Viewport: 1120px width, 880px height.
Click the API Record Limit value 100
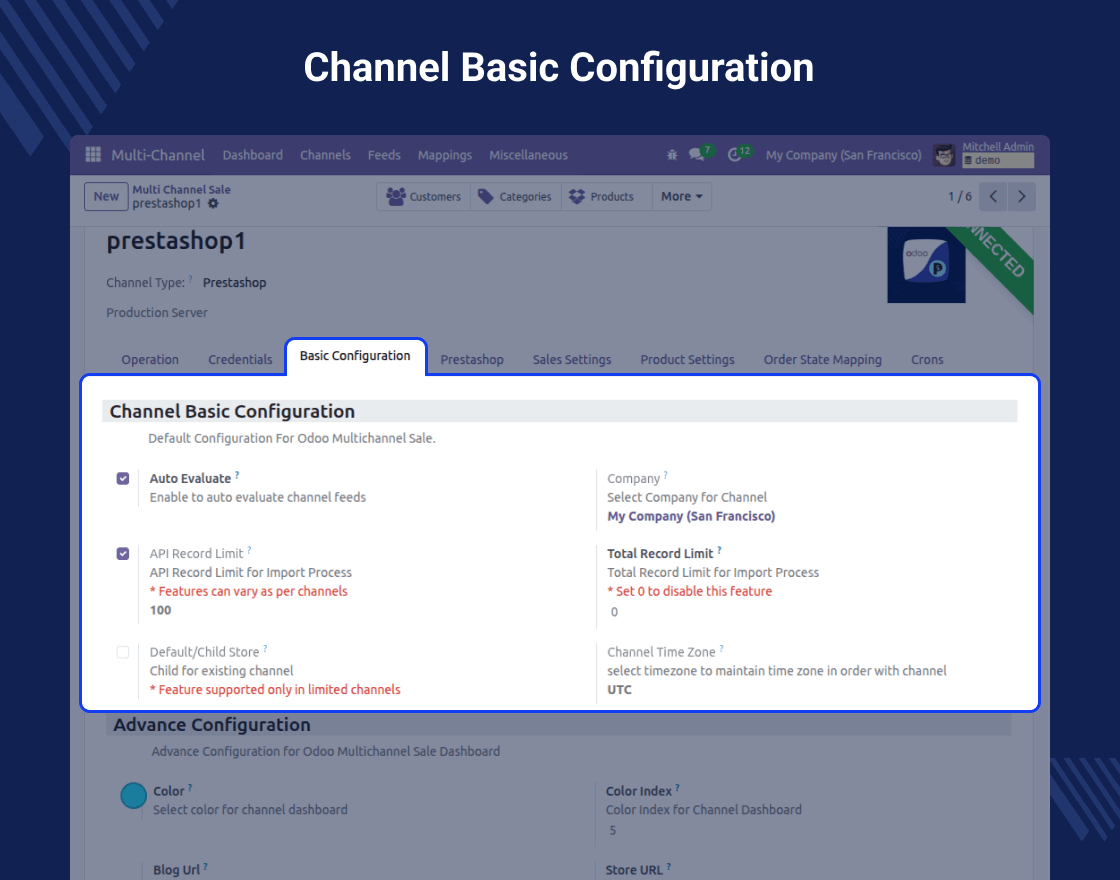click(161, 610)
